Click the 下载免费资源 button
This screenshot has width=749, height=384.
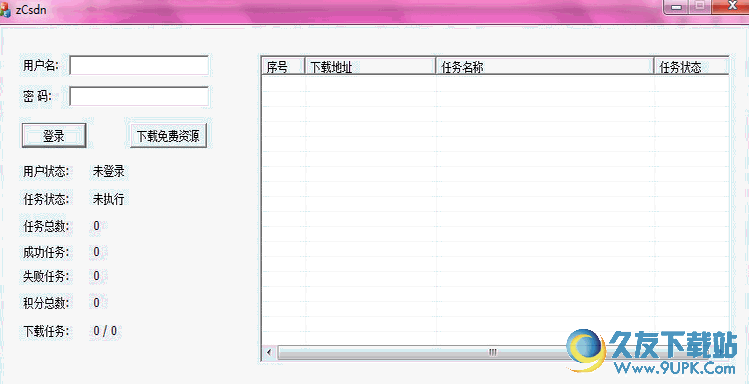[x=168, y=136]
